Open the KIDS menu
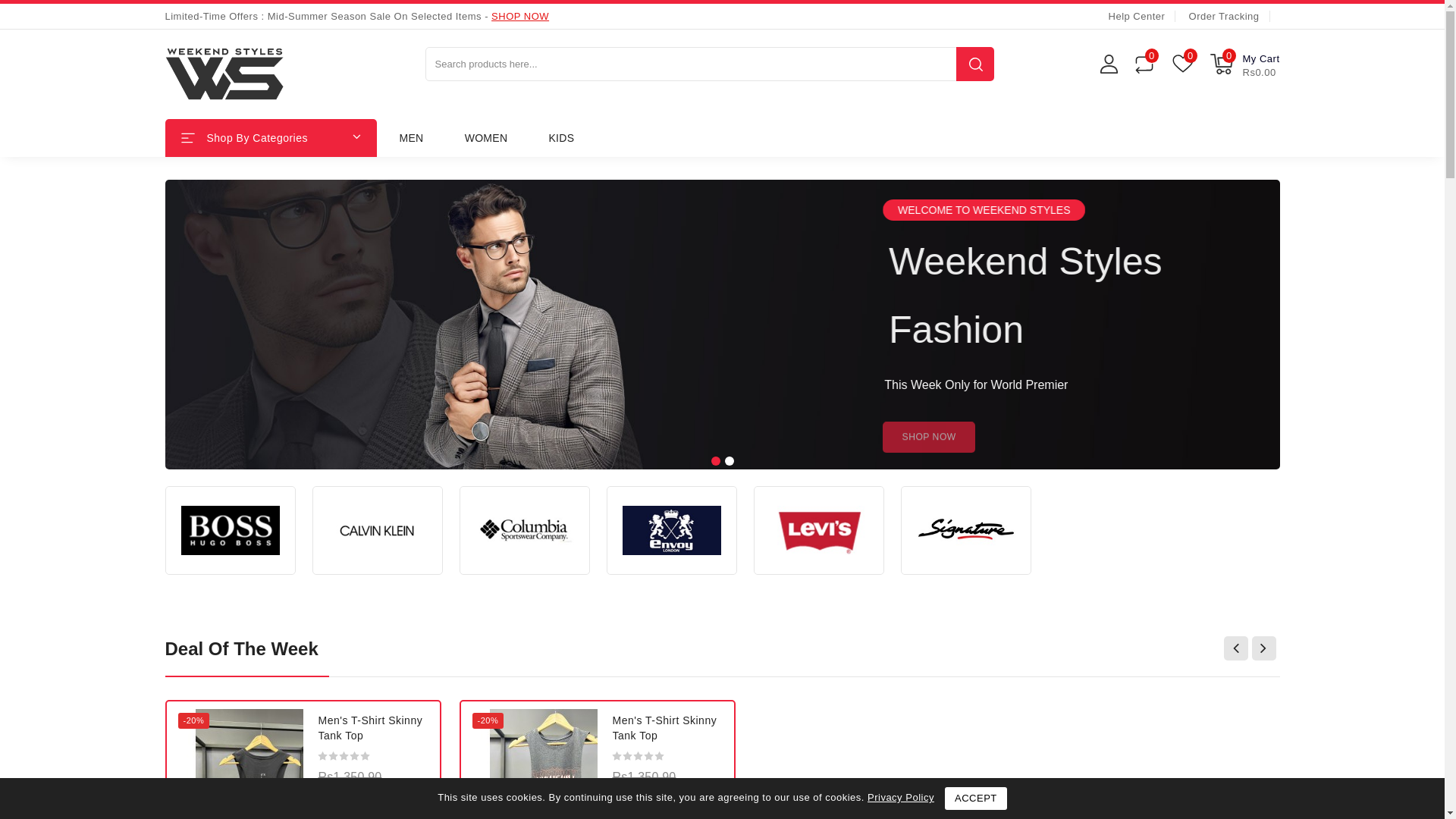1456x819 pixels. pos(561,138)
